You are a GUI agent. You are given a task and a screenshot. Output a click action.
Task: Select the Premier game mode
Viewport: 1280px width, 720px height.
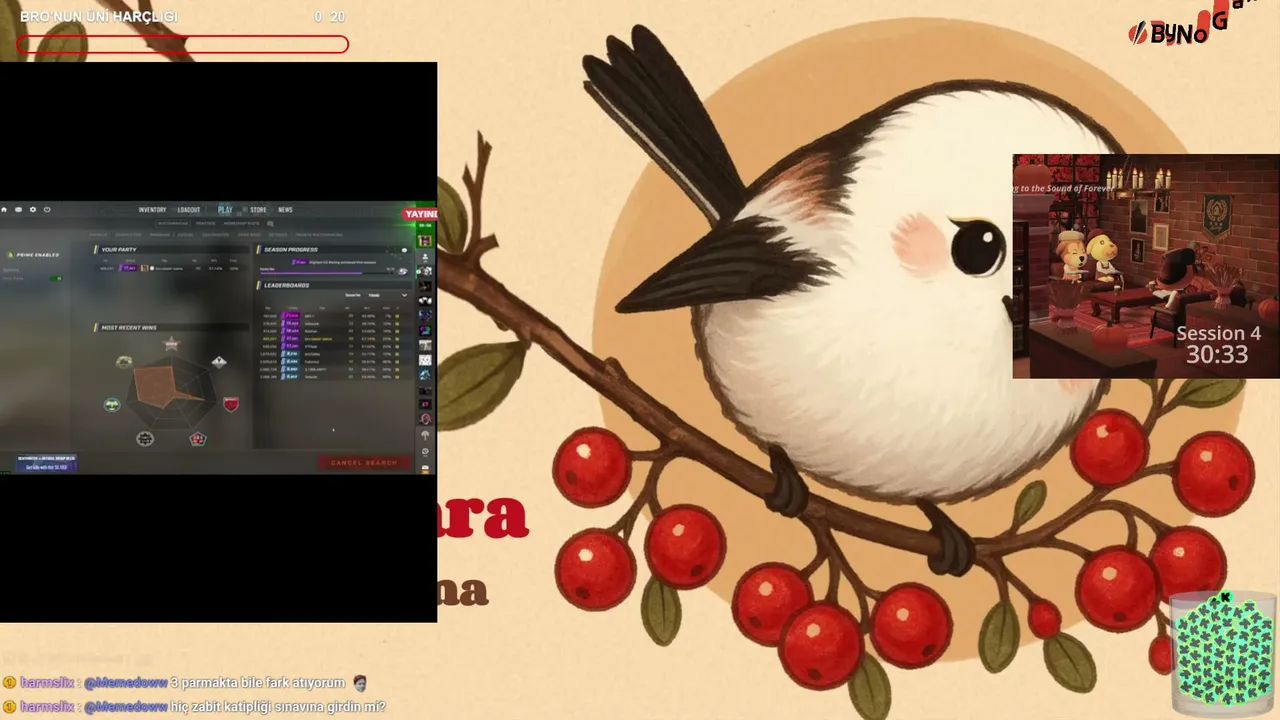[x=98, y=235]
